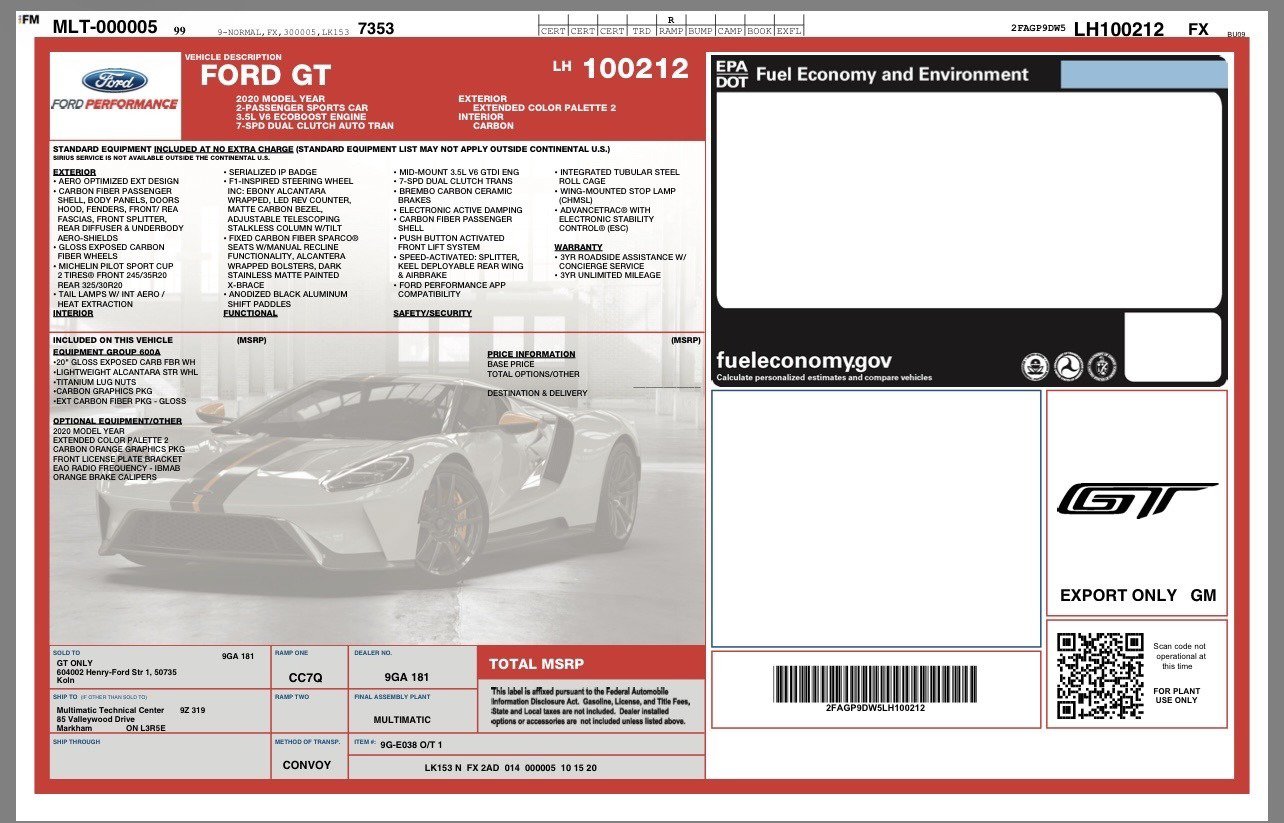Viewport: 1284px width, 823px height.
Task: Select the "EXFL" box in the top strip
Action: click(789, 31)
